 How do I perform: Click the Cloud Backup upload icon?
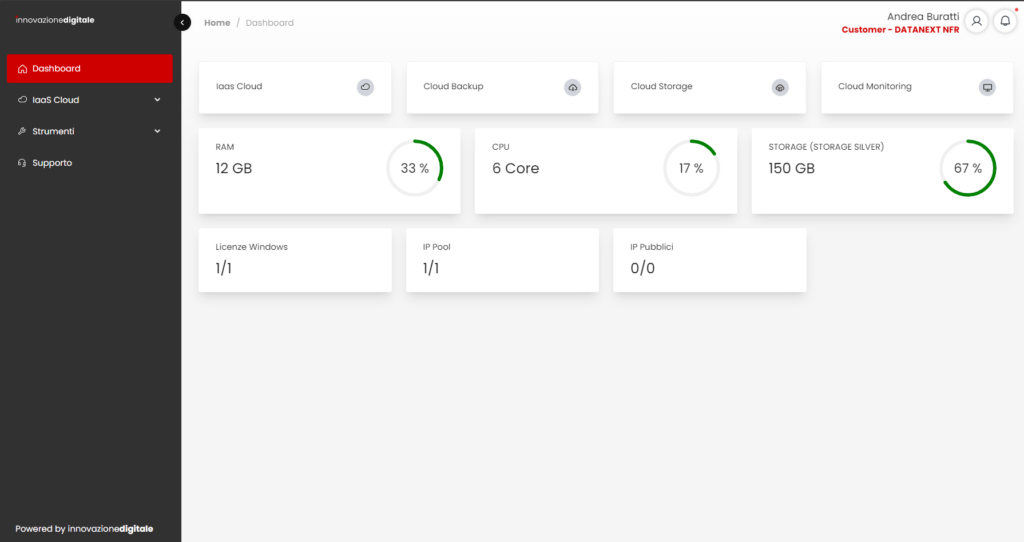(573, 87)
